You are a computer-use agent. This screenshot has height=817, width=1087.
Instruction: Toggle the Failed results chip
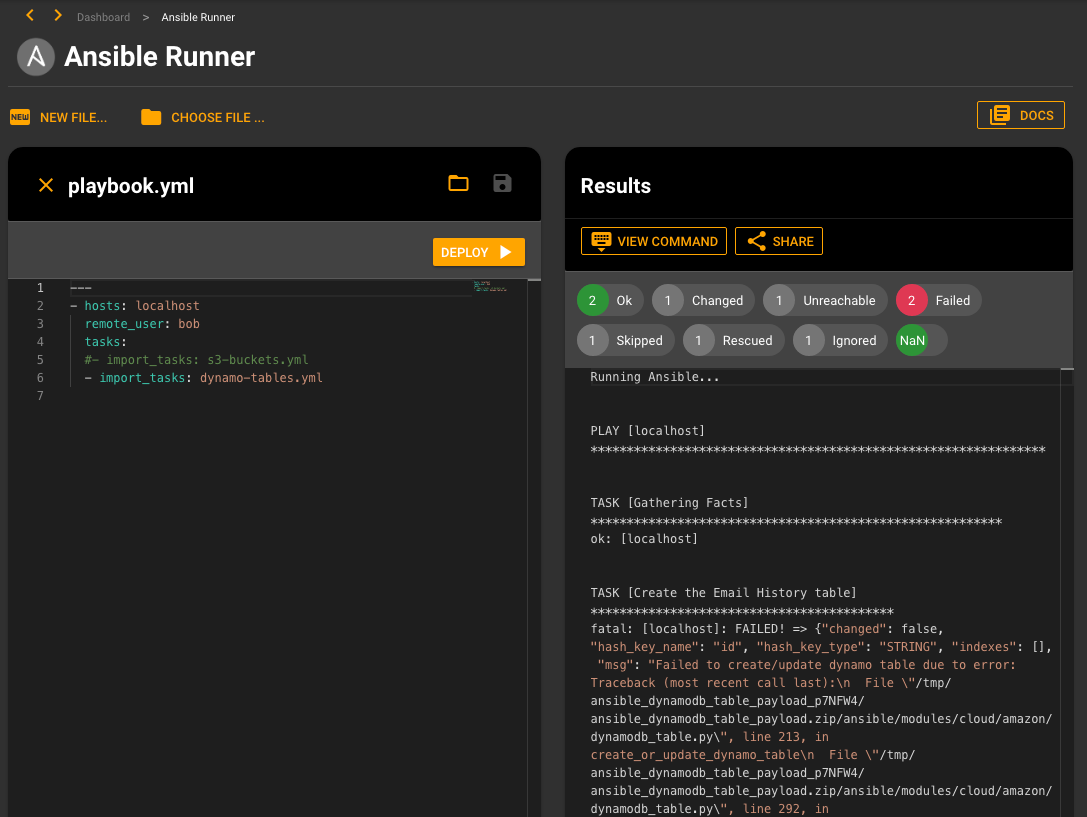[937, 300]
